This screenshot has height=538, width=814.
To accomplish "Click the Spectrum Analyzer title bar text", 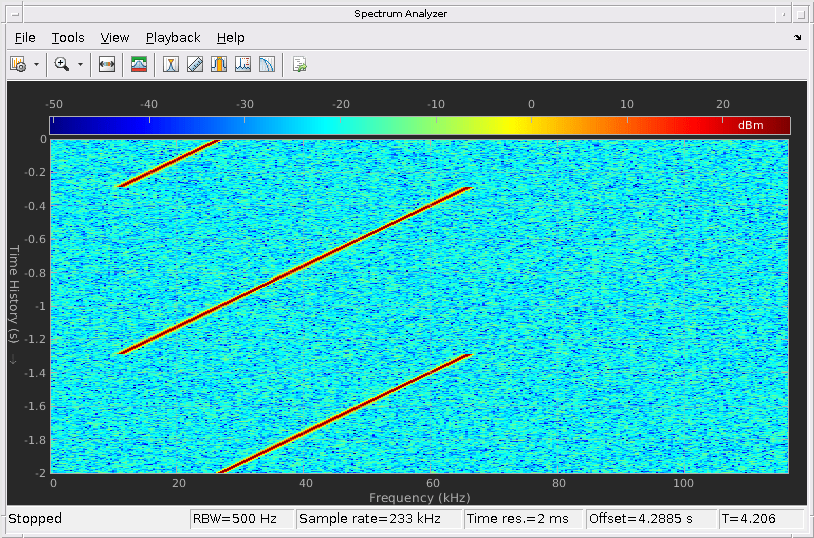I will point(400,14).
